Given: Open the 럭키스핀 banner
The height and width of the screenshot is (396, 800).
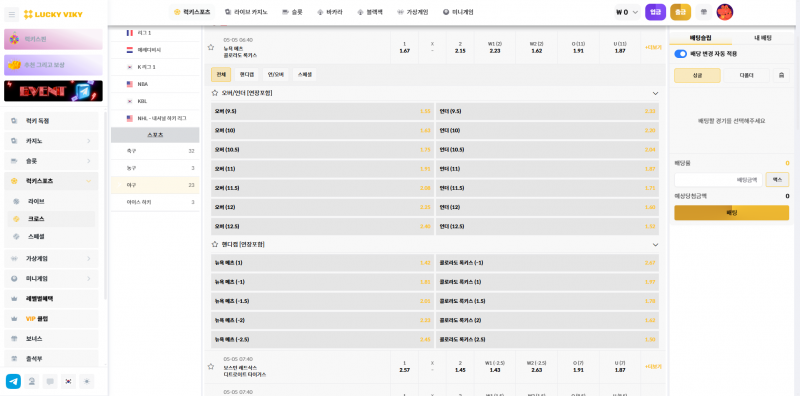Looking at the screenshot, I should (53, 39).
